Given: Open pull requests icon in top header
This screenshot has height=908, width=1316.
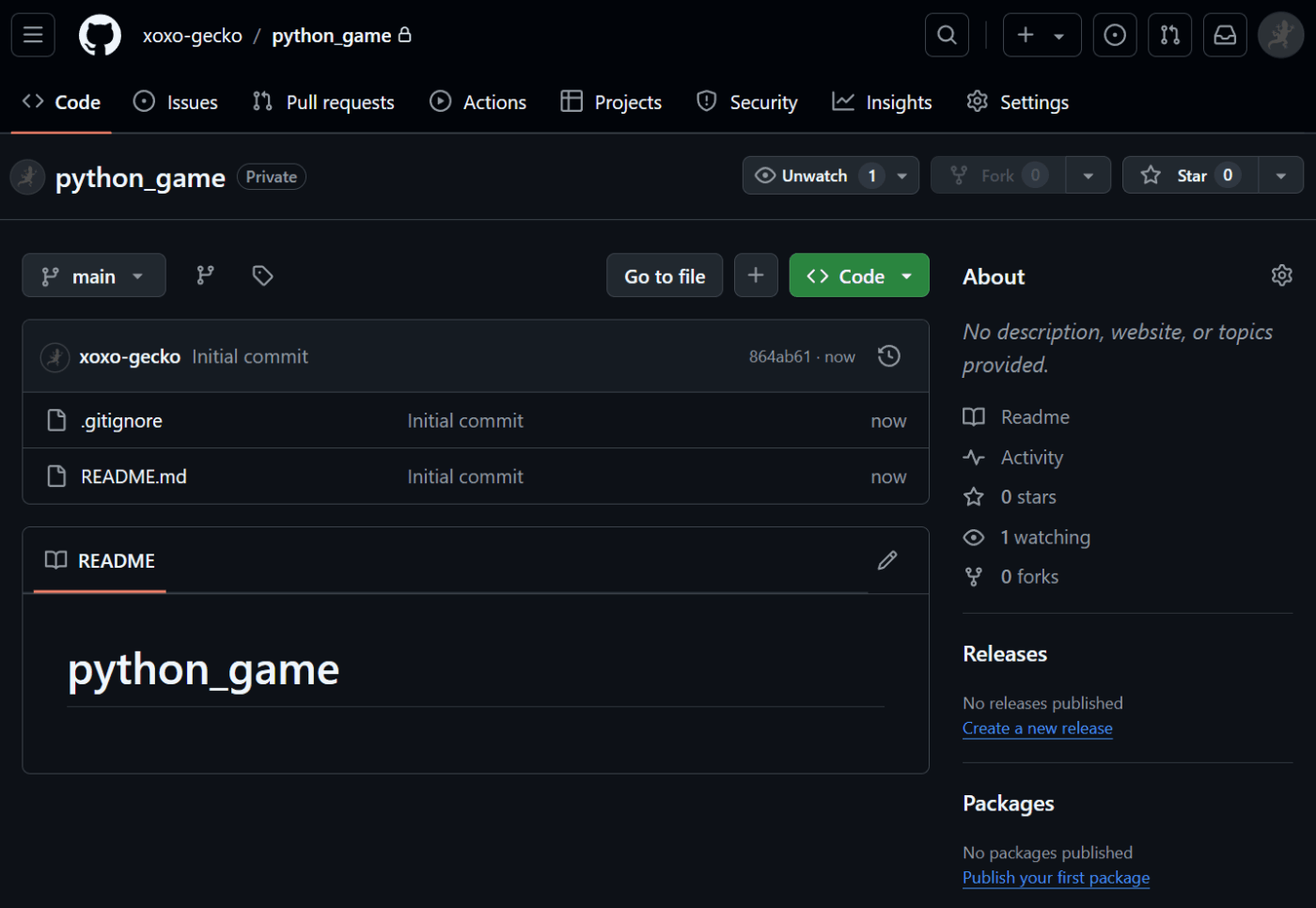Looking at the screenshot, I should click(1170, 35).
